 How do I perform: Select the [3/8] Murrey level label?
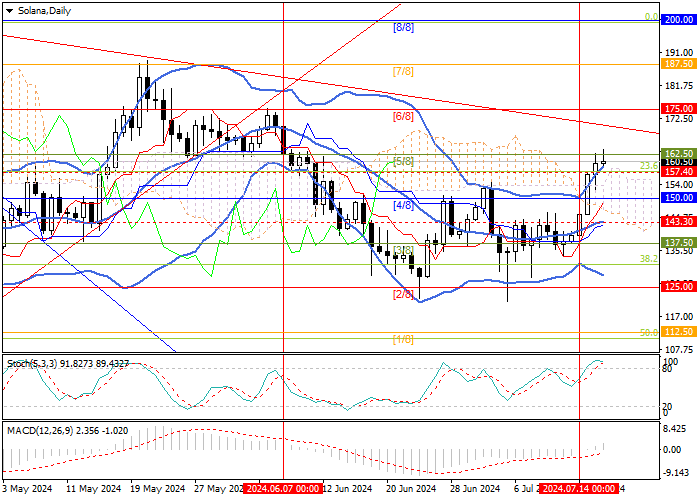403,250
